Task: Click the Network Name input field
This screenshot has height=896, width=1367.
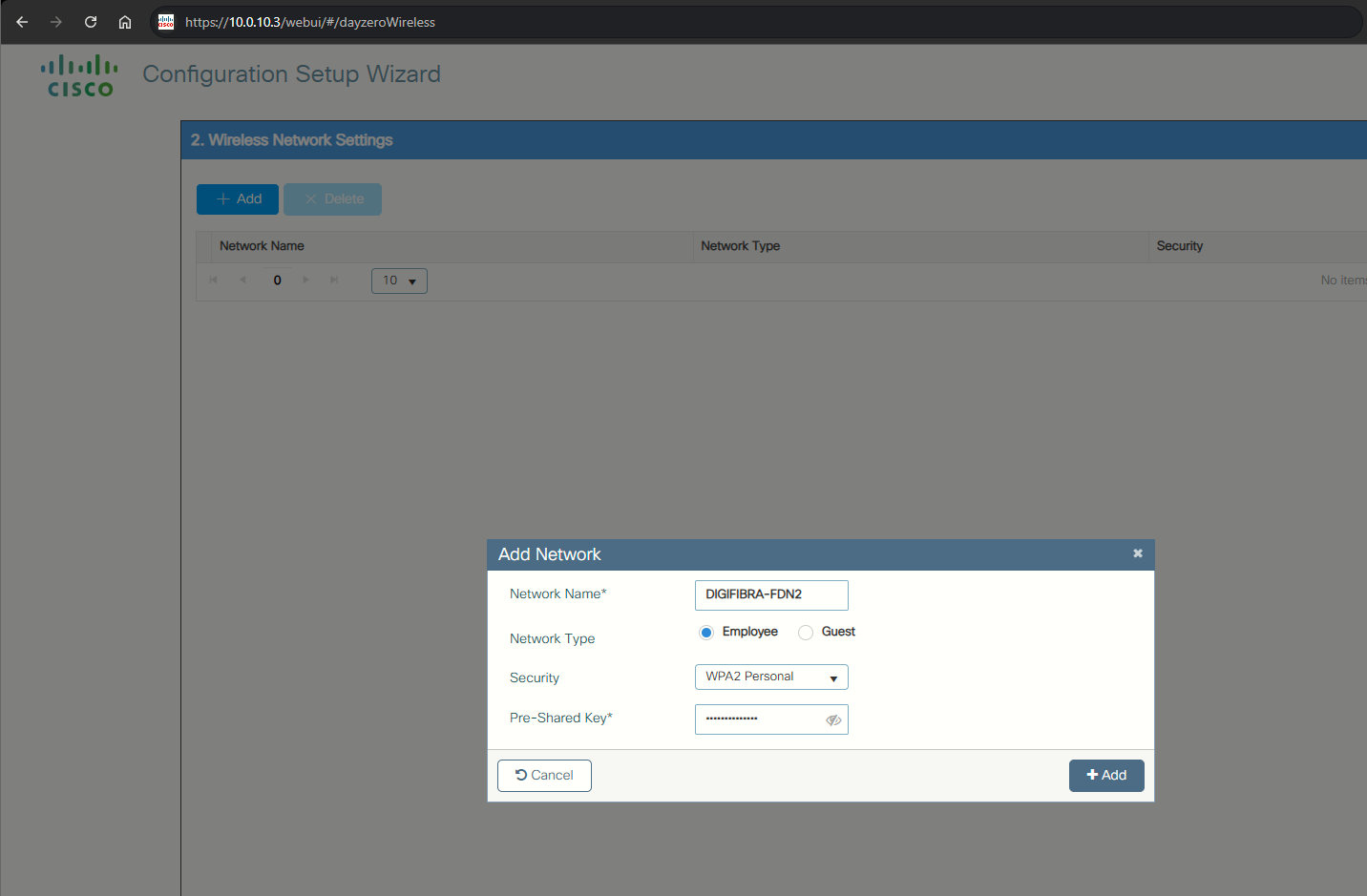Action: [771, 594]
